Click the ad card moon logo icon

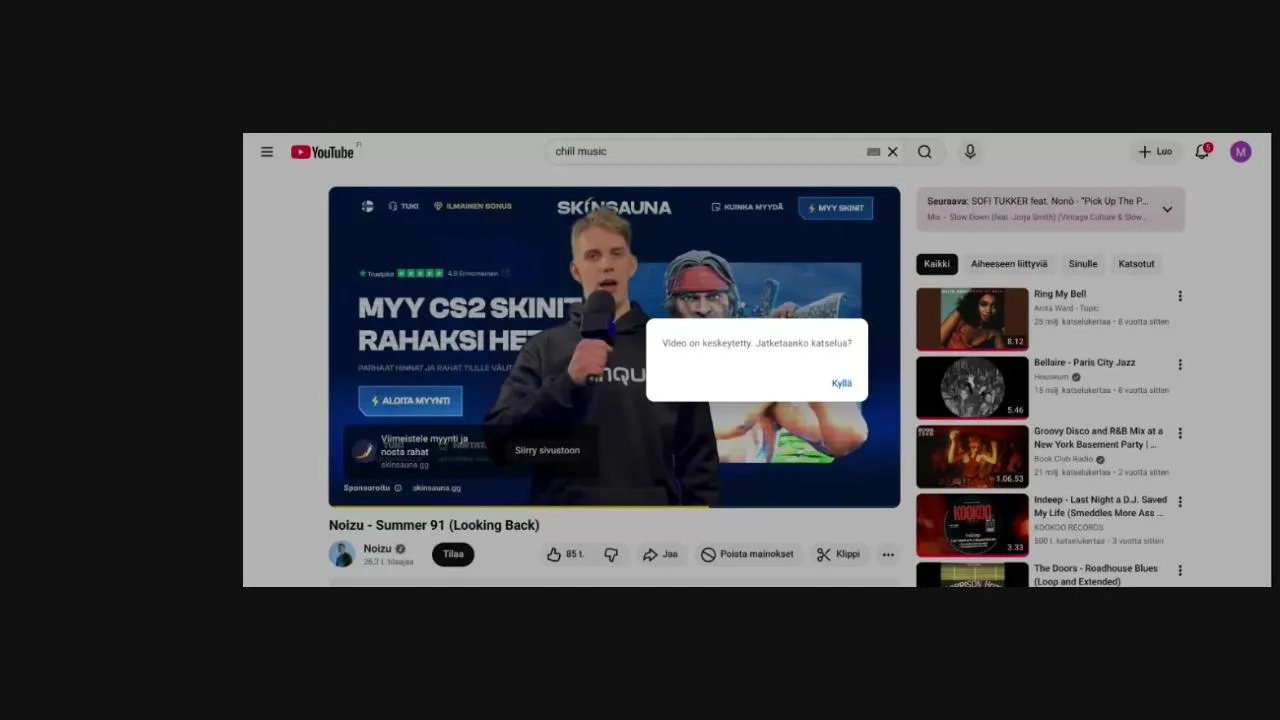click(364, 451)
